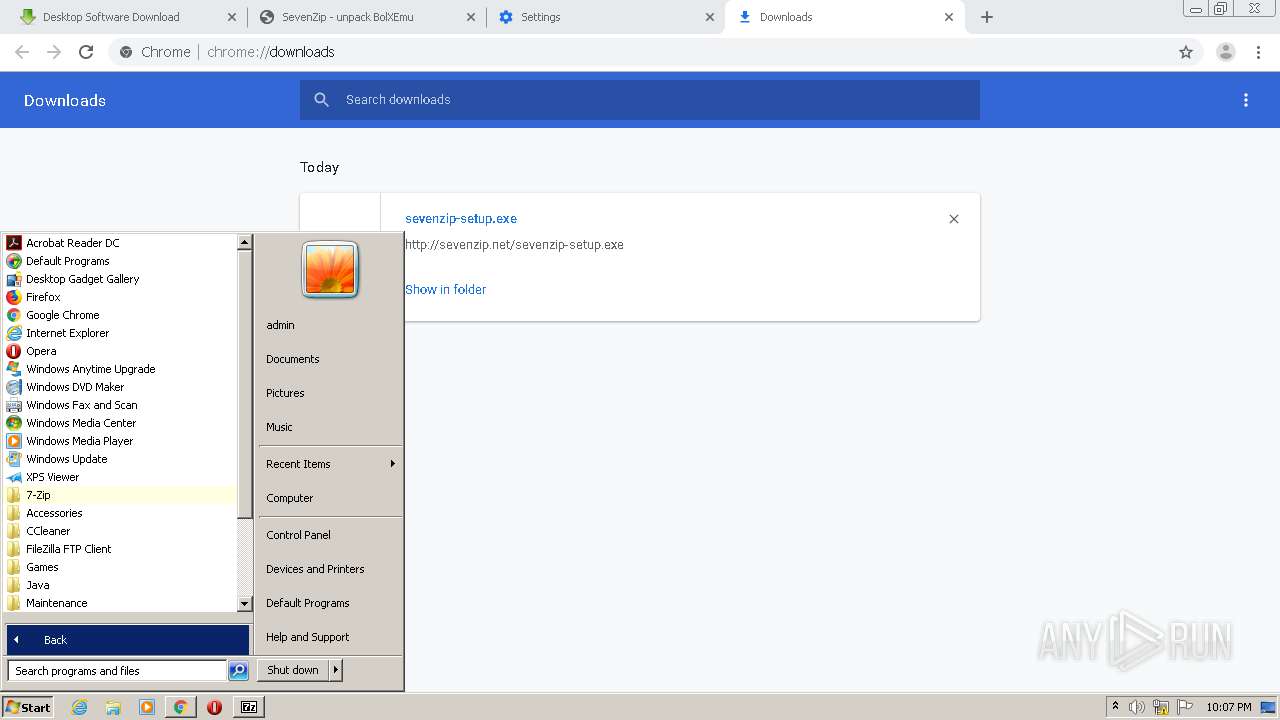Open Downloads page more actions menu
The width and height of the screenshot is (1280, 720).
[x=1246, y=100]
